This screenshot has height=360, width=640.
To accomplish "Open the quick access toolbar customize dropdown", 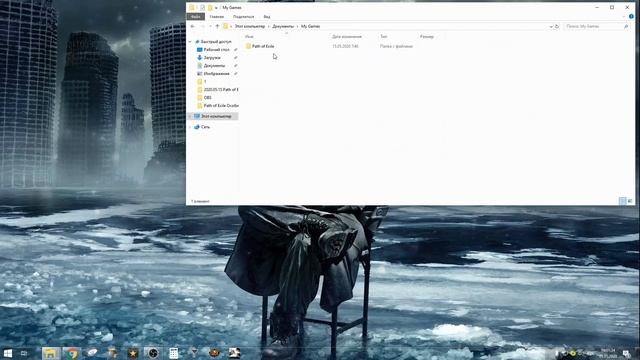I will tap(216, 8).
